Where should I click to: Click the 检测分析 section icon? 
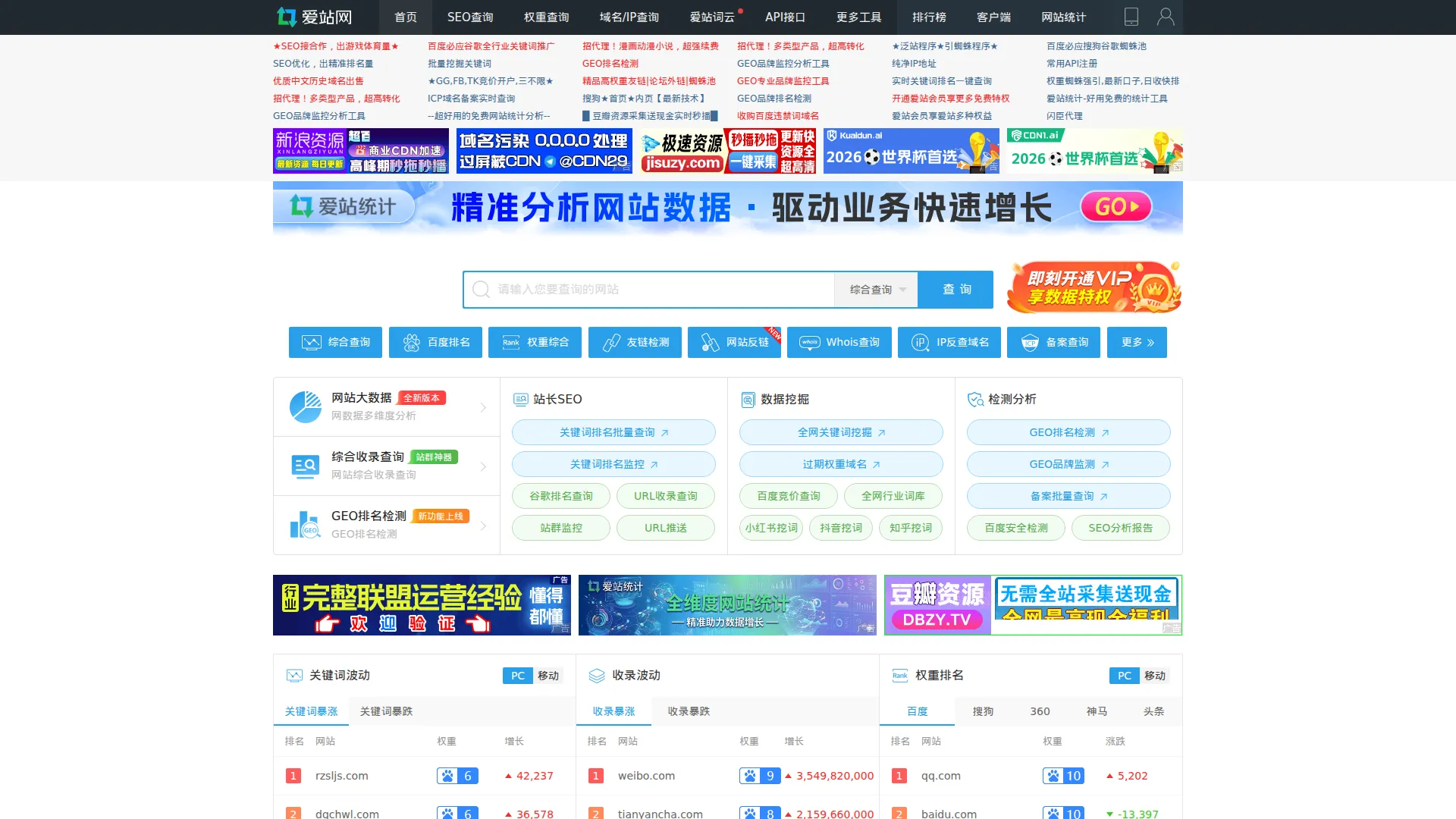975,400
